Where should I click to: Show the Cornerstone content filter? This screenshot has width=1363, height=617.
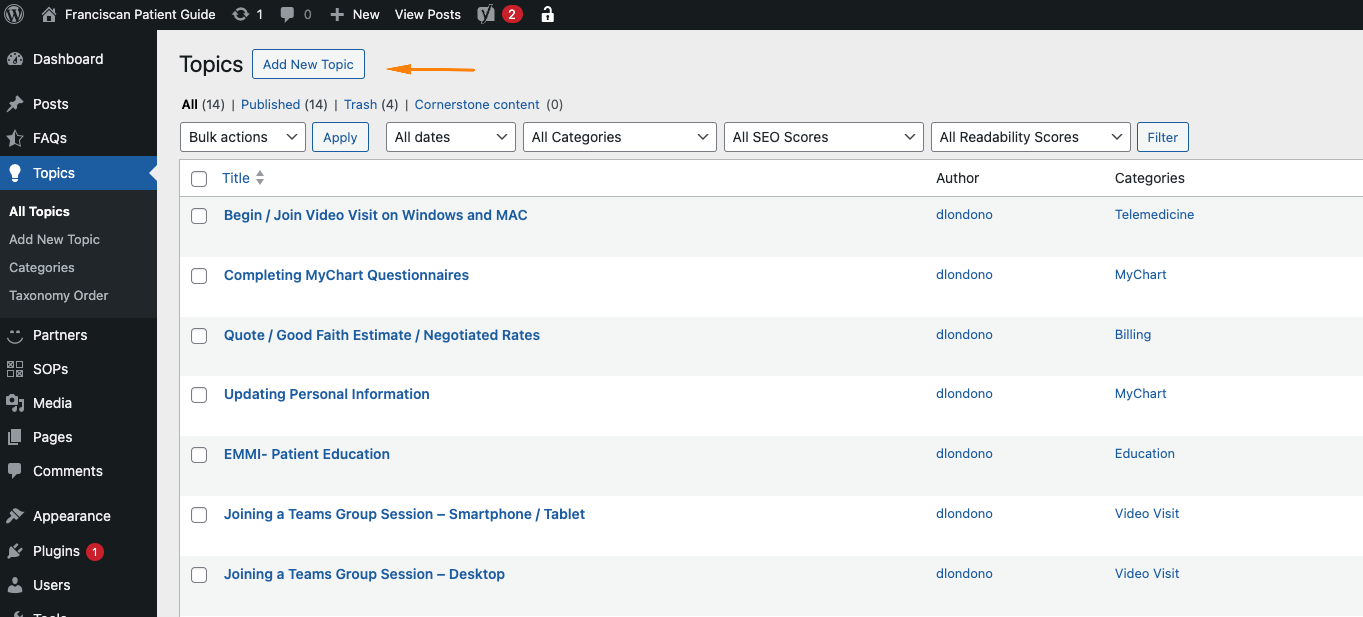pyautogui.click(x=477, y=104)
